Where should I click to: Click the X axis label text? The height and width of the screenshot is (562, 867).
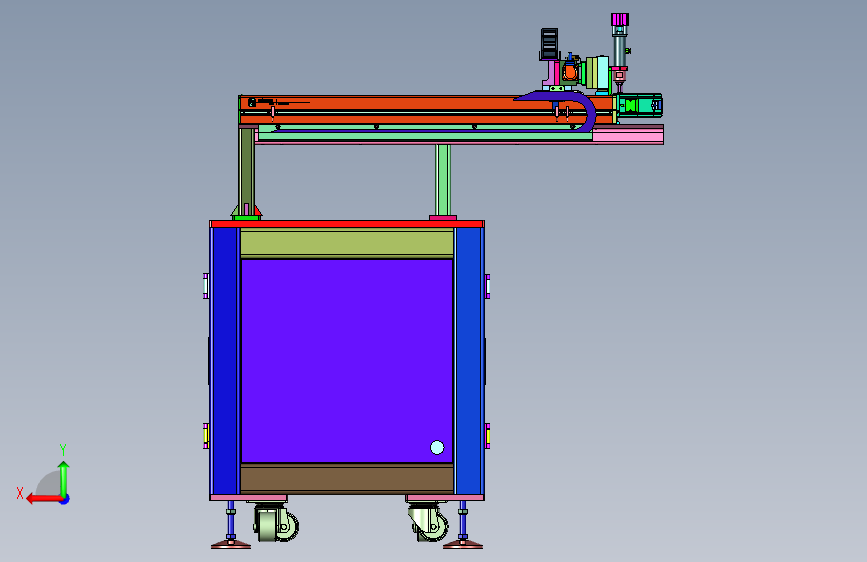tap(20, 493)
